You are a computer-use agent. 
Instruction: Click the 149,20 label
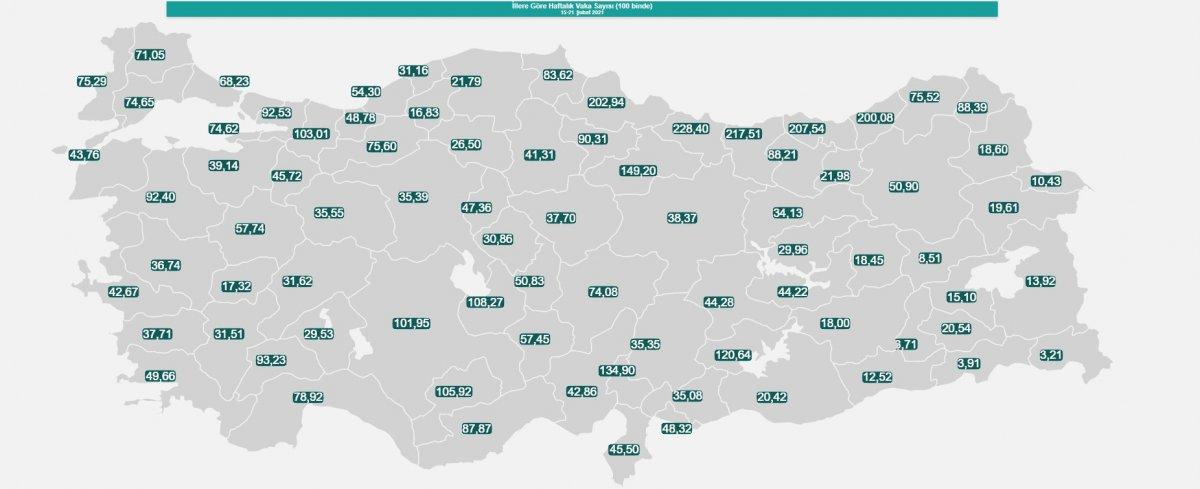click(637, 171)
